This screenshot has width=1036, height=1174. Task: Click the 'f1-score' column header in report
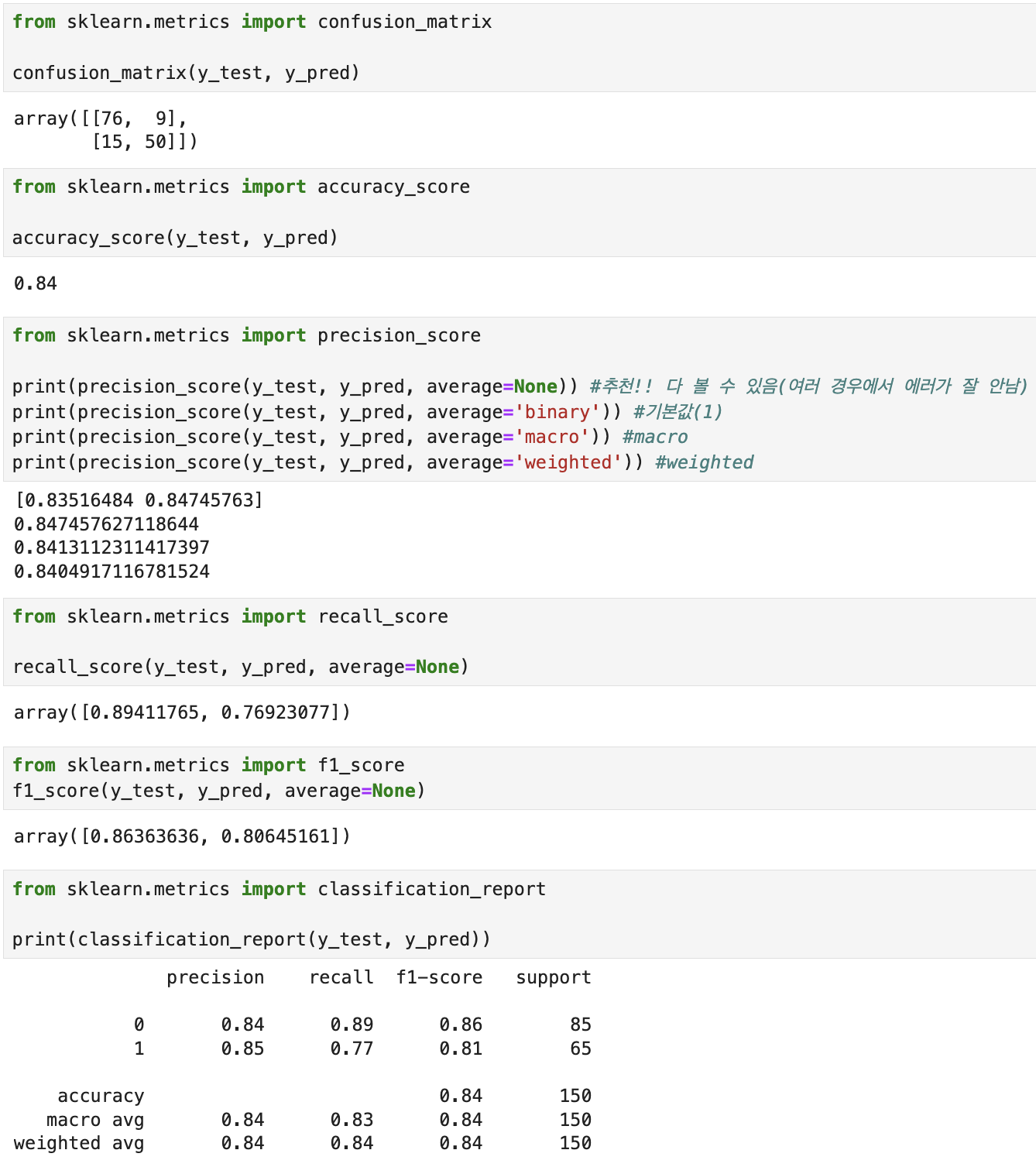click(x=439, y=978)
